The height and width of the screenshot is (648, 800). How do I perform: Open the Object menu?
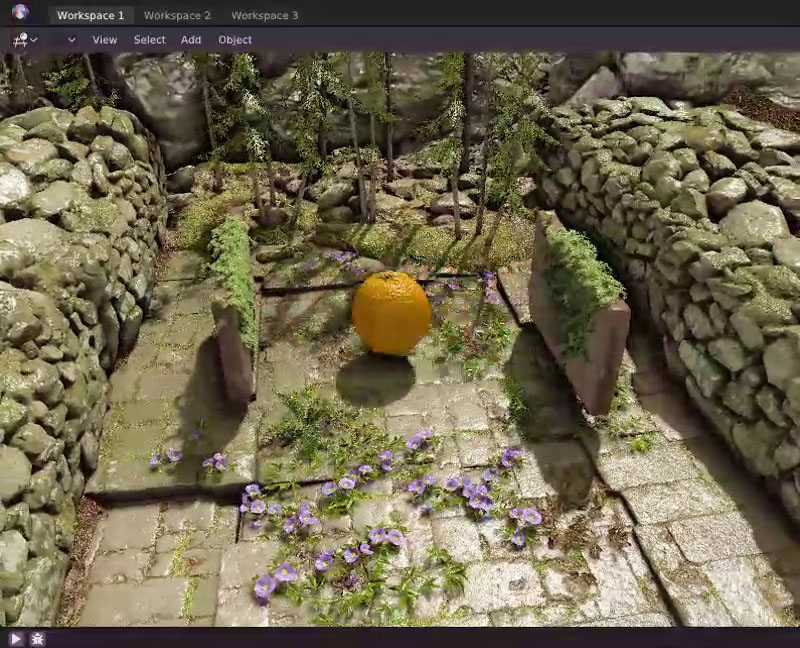[x=235, y=40]
